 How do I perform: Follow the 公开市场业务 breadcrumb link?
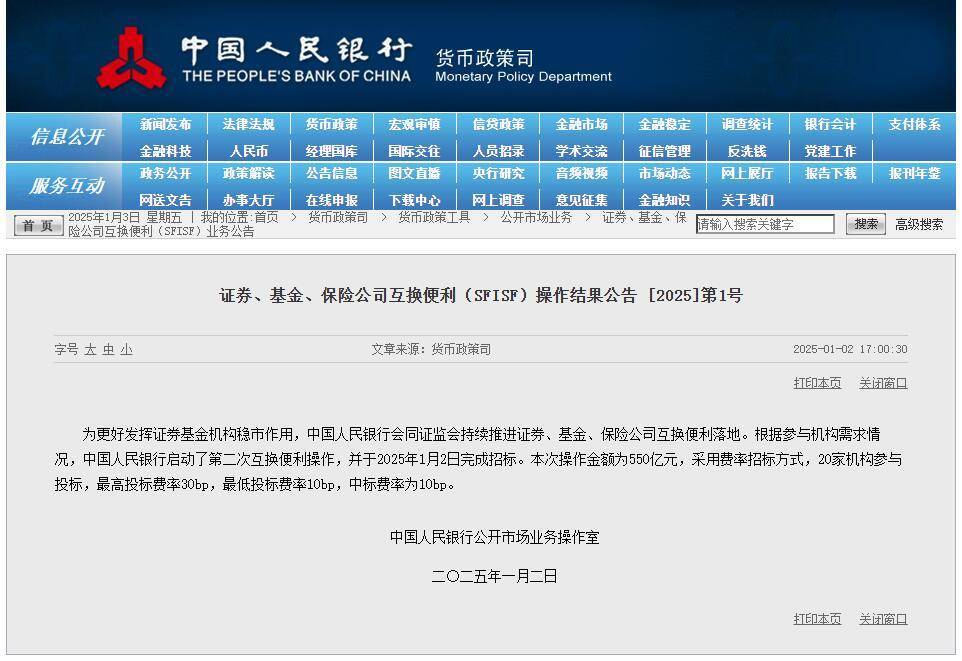[536, 217]
